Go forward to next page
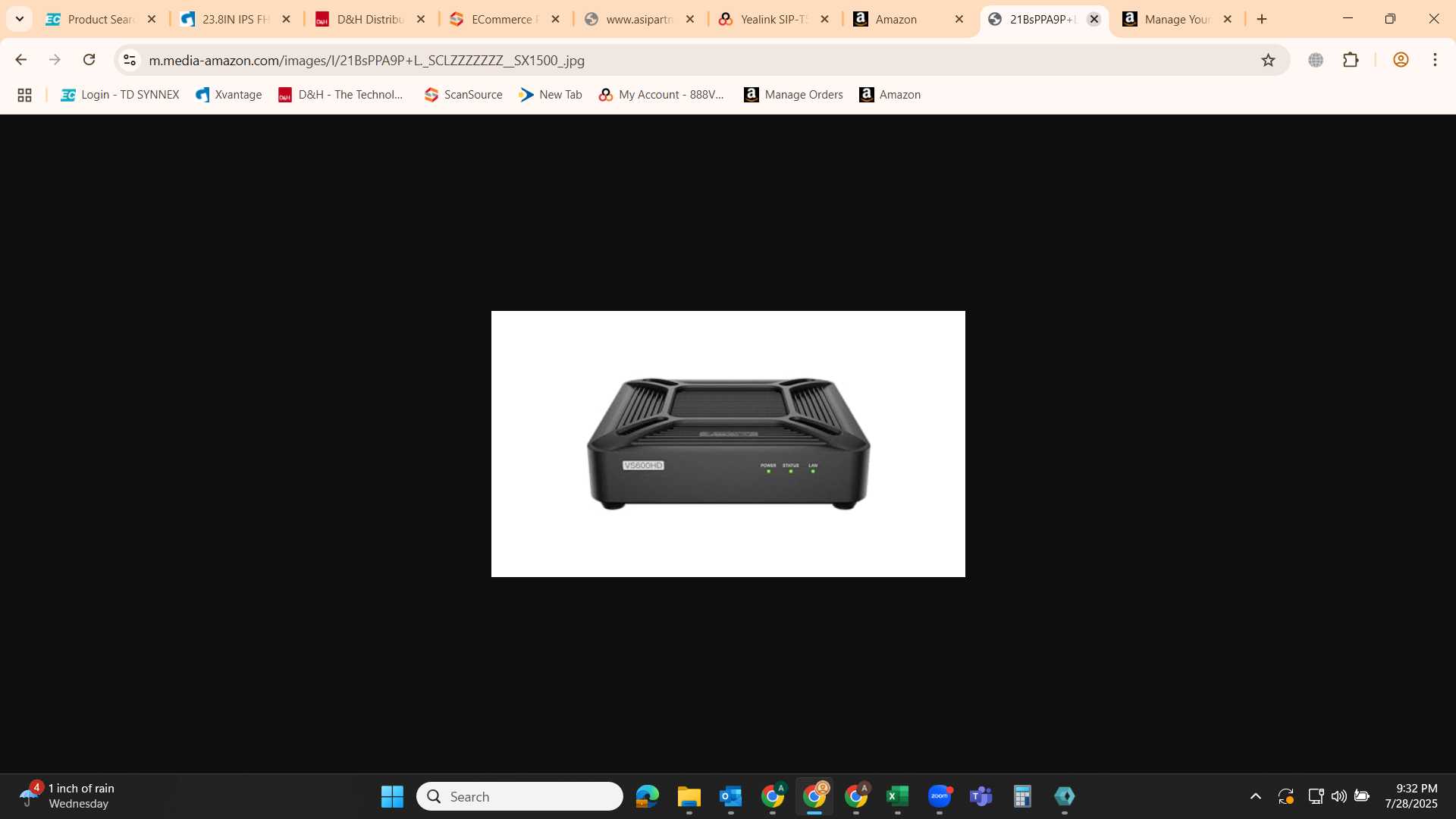Viewport: 1456px width, 819px height. (55, 59)
